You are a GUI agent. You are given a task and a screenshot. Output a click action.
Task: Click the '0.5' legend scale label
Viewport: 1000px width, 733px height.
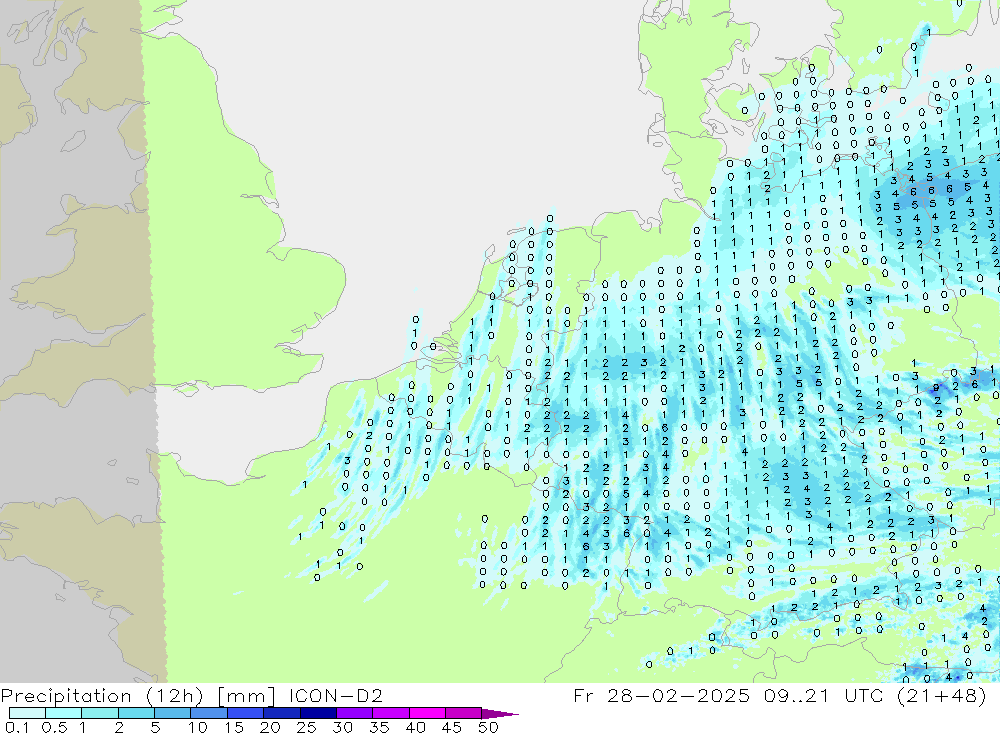pos(54,727)
